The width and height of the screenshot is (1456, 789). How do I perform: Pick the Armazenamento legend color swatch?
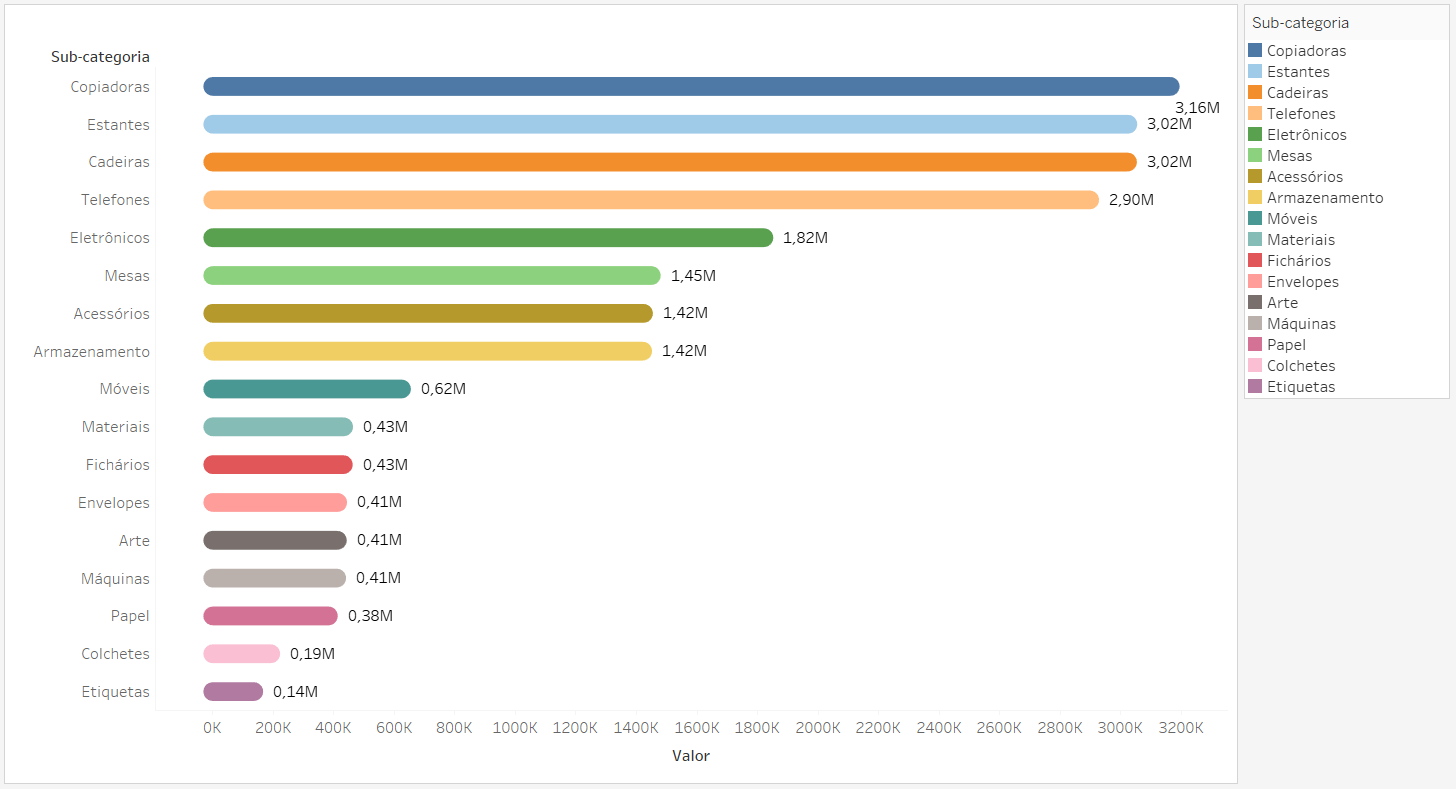click(x=1255, y=197)
